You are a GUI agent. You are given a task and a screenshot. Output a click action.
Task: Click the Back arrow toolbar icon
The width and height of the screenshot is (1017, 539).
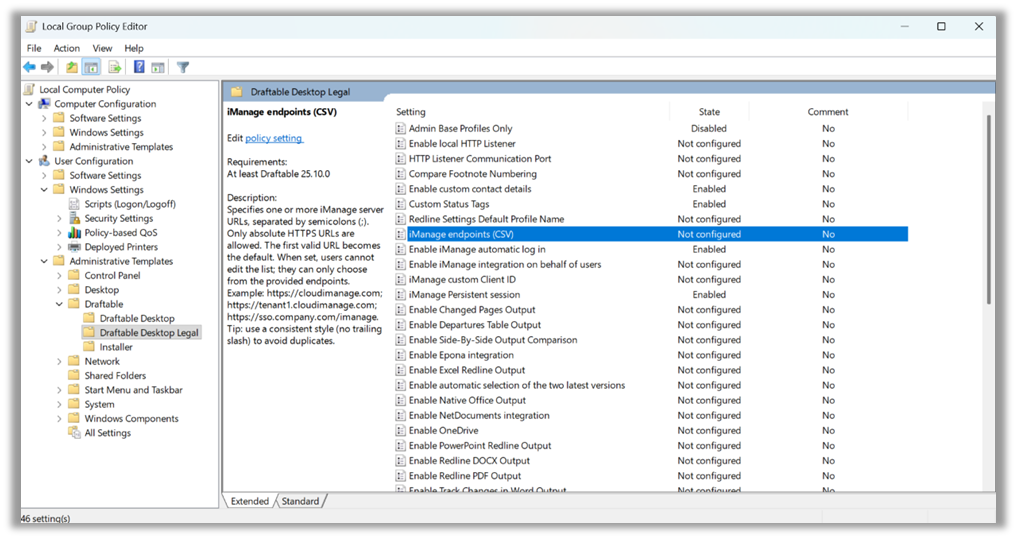click(29, 67)
